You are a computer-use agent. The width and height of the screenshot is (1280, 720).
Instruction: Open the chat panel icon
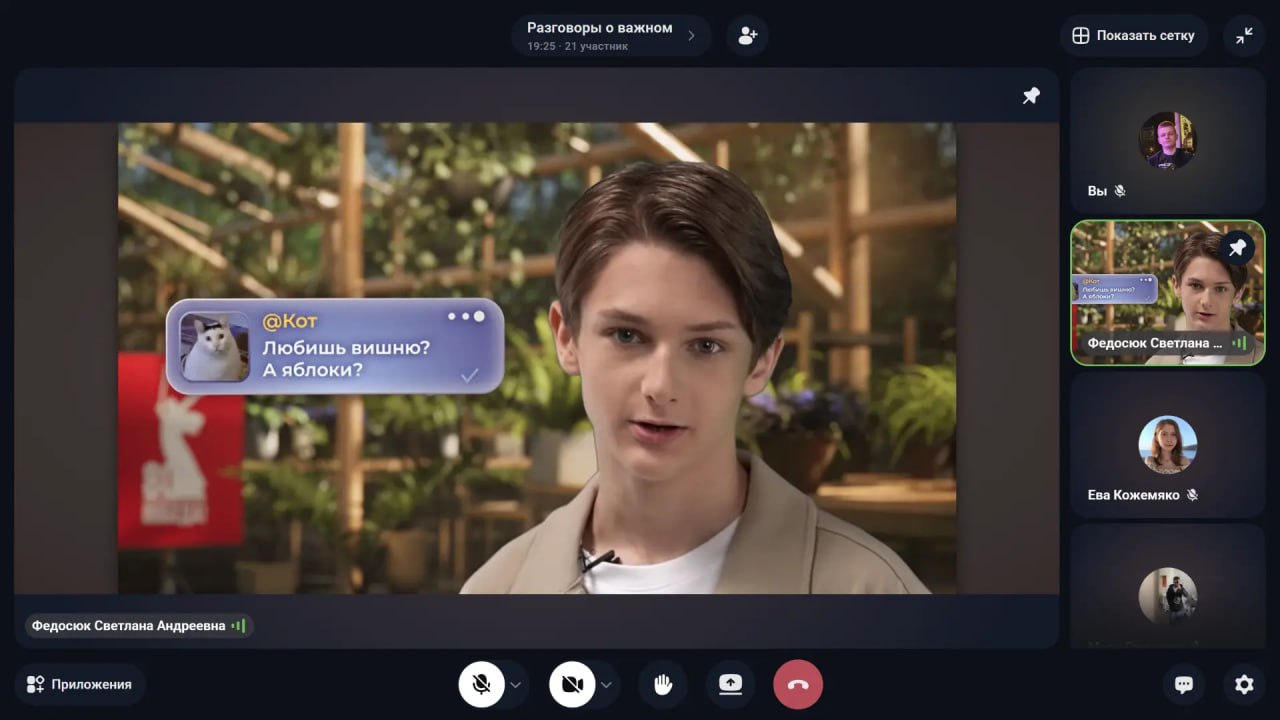click(1184, 684)
